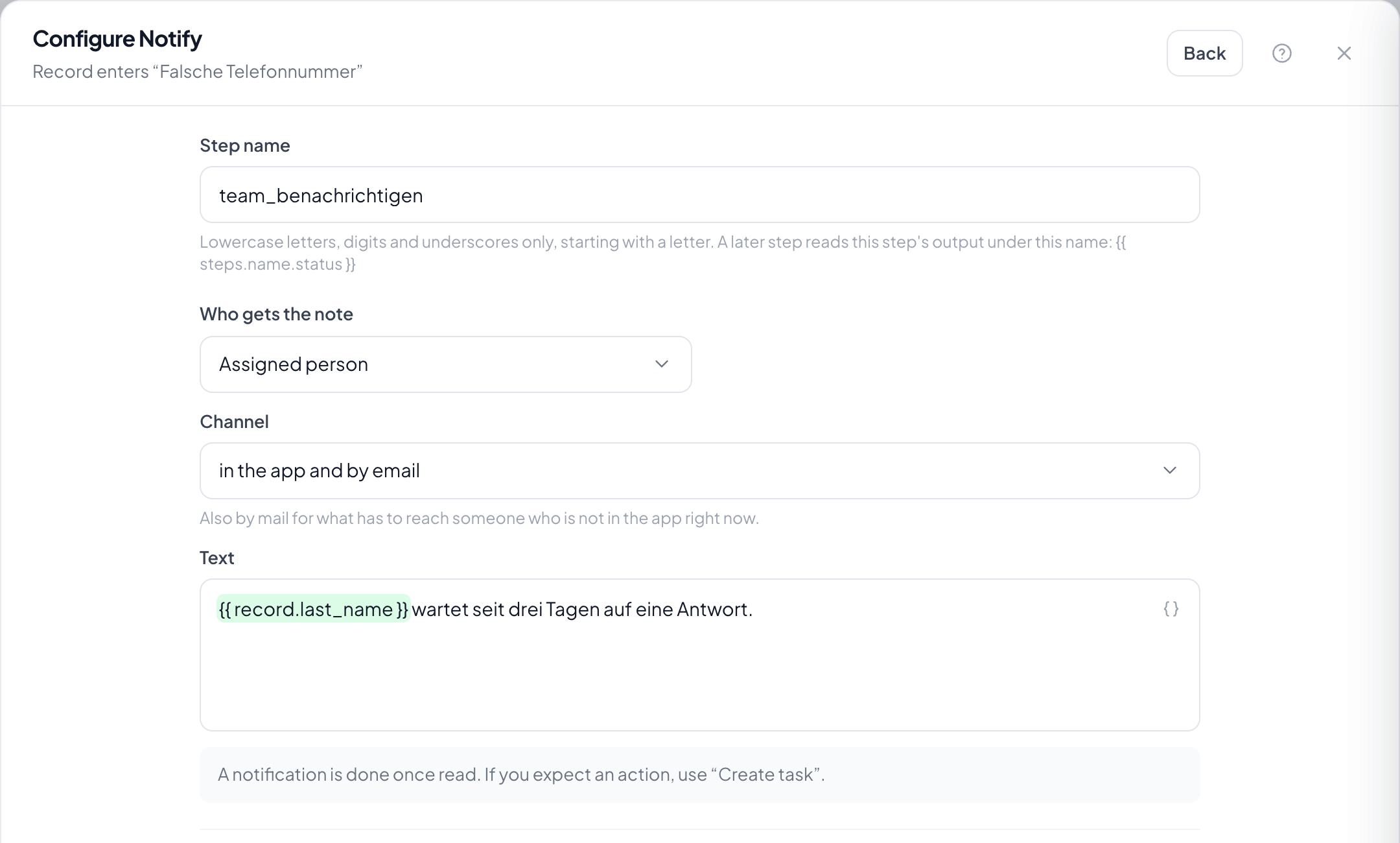
Task: Click the Who gets the note label
Action: [x=276, y=314]
